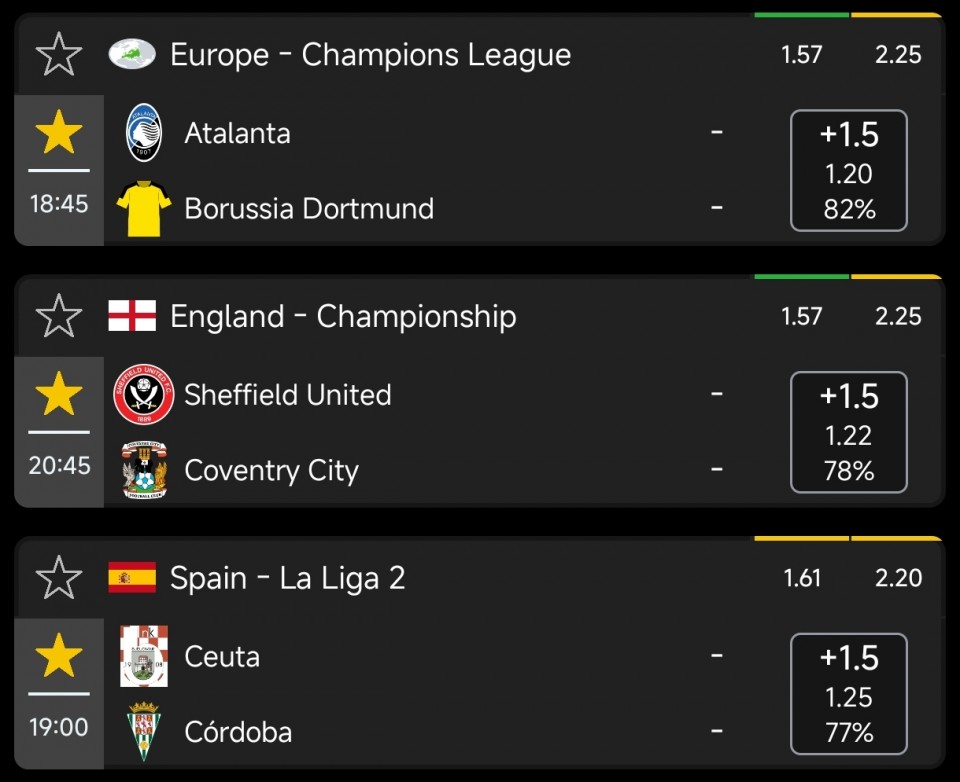
Task: Click the Ceuta club crest icon
Action: click(144, 656)
